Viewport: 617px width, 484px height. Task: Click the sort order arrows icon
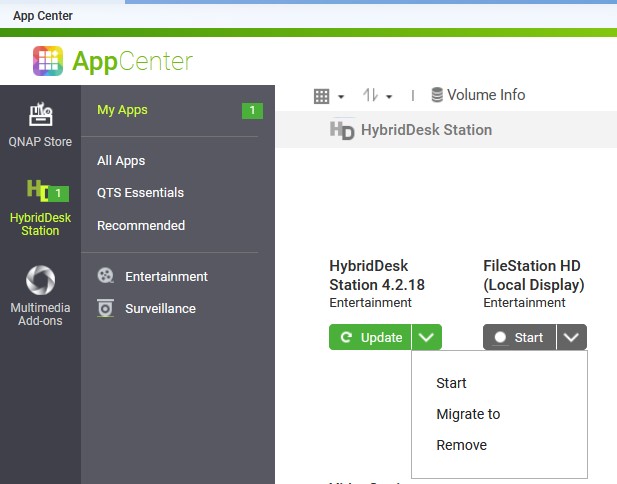pyautogui.click(x=370, y=95)
